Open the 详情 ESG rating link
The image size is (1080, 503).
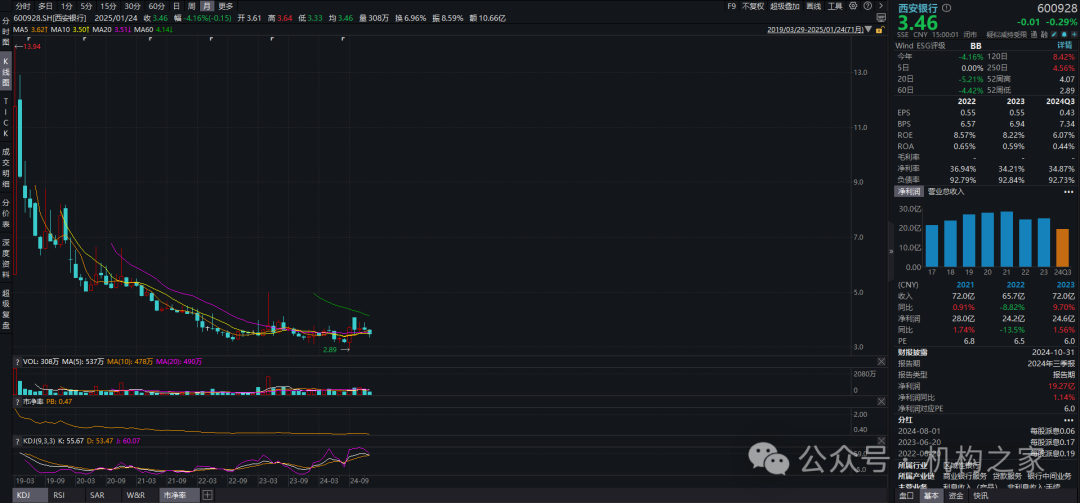[1065, 46]
